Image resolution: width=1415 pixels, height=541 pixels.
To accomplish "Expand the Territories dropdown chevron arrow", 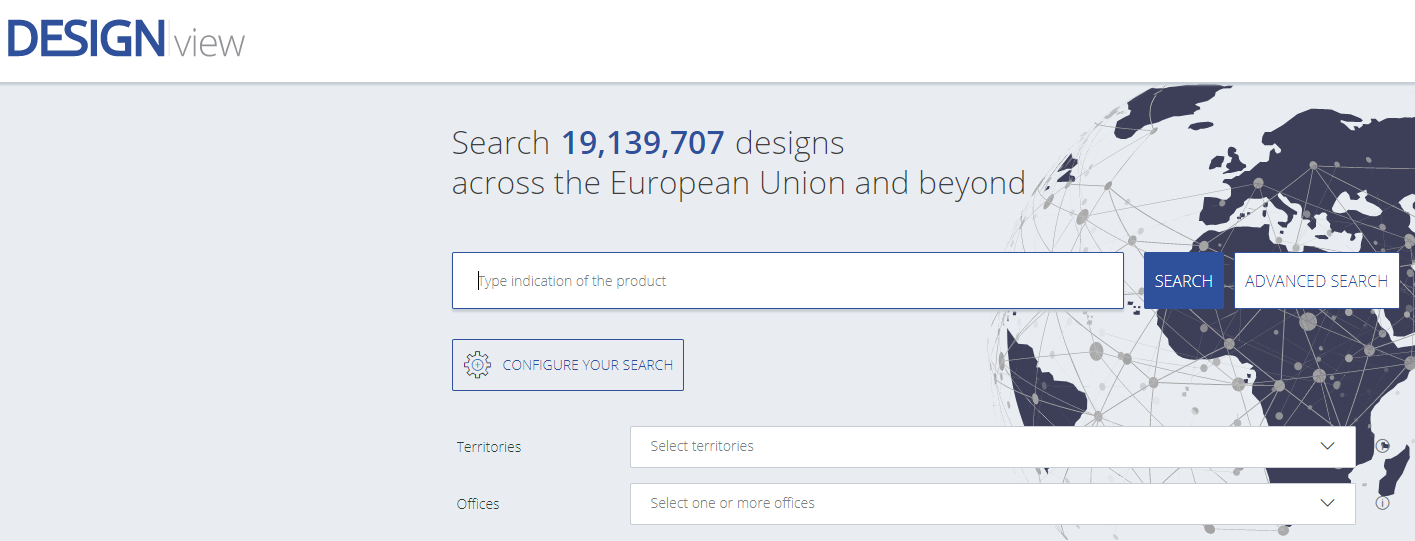I will tap(1327, 446).
